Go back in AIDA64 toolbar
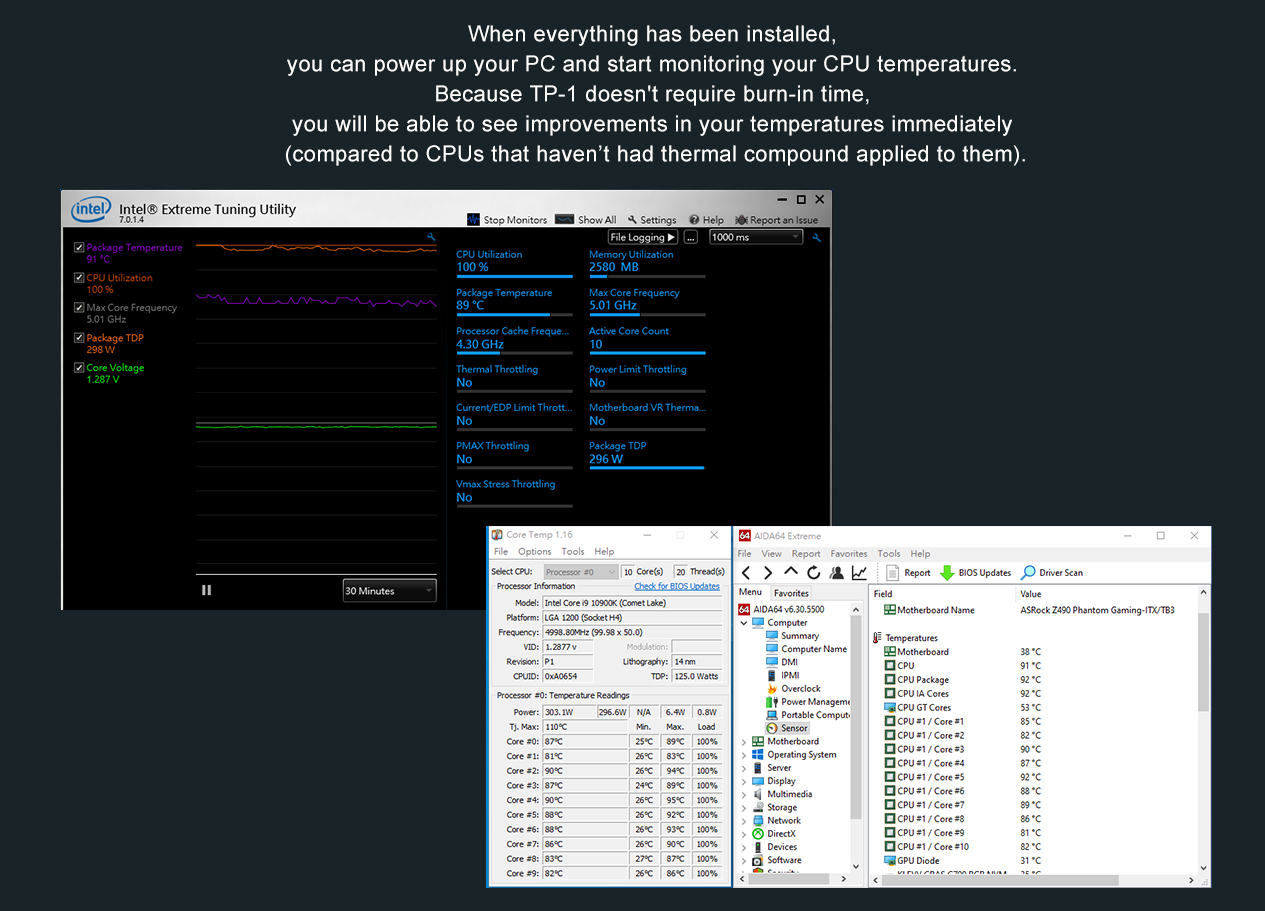 point(746,573)
